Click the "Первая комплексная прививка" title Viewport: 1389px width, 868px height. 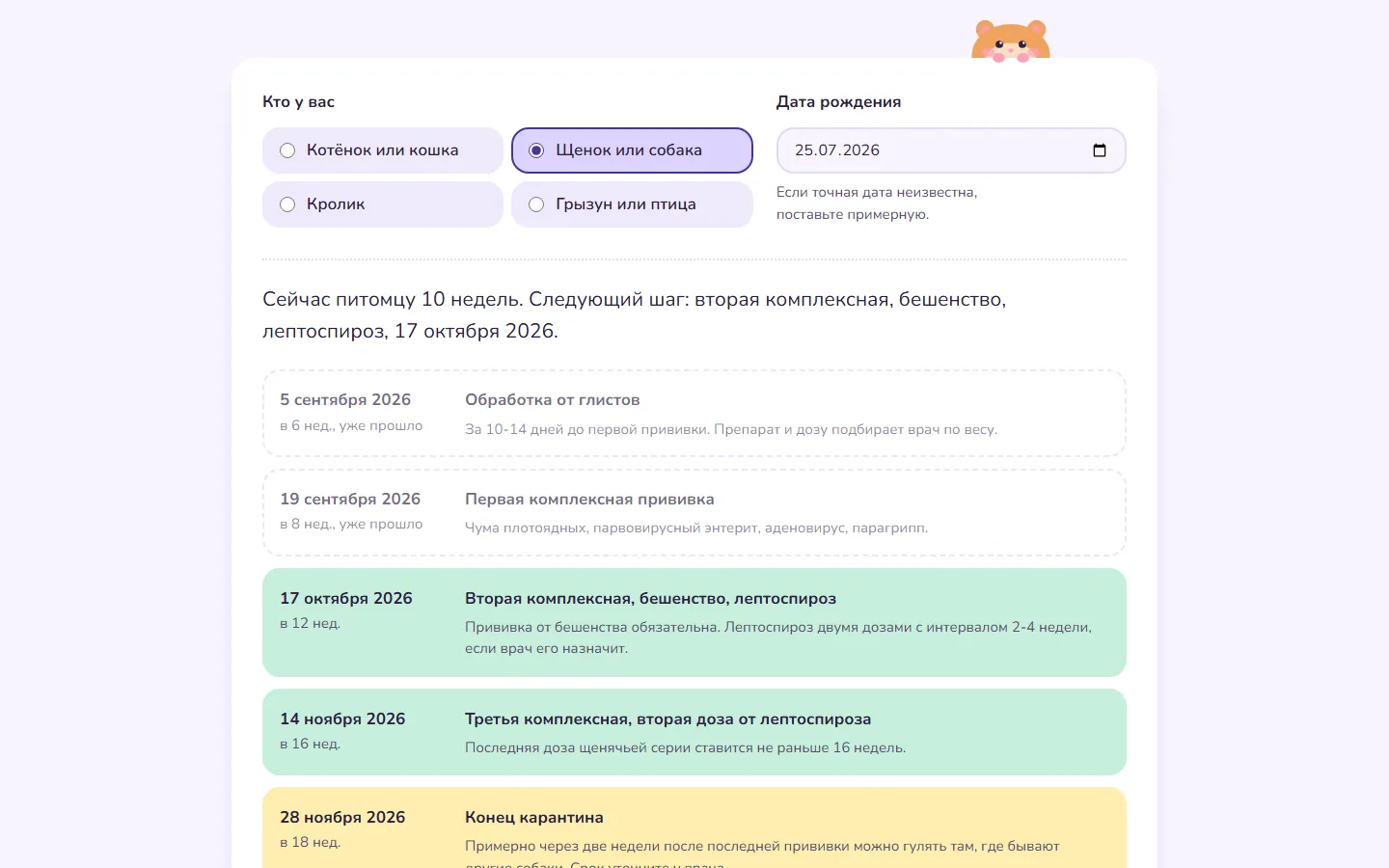coord(589,499)
